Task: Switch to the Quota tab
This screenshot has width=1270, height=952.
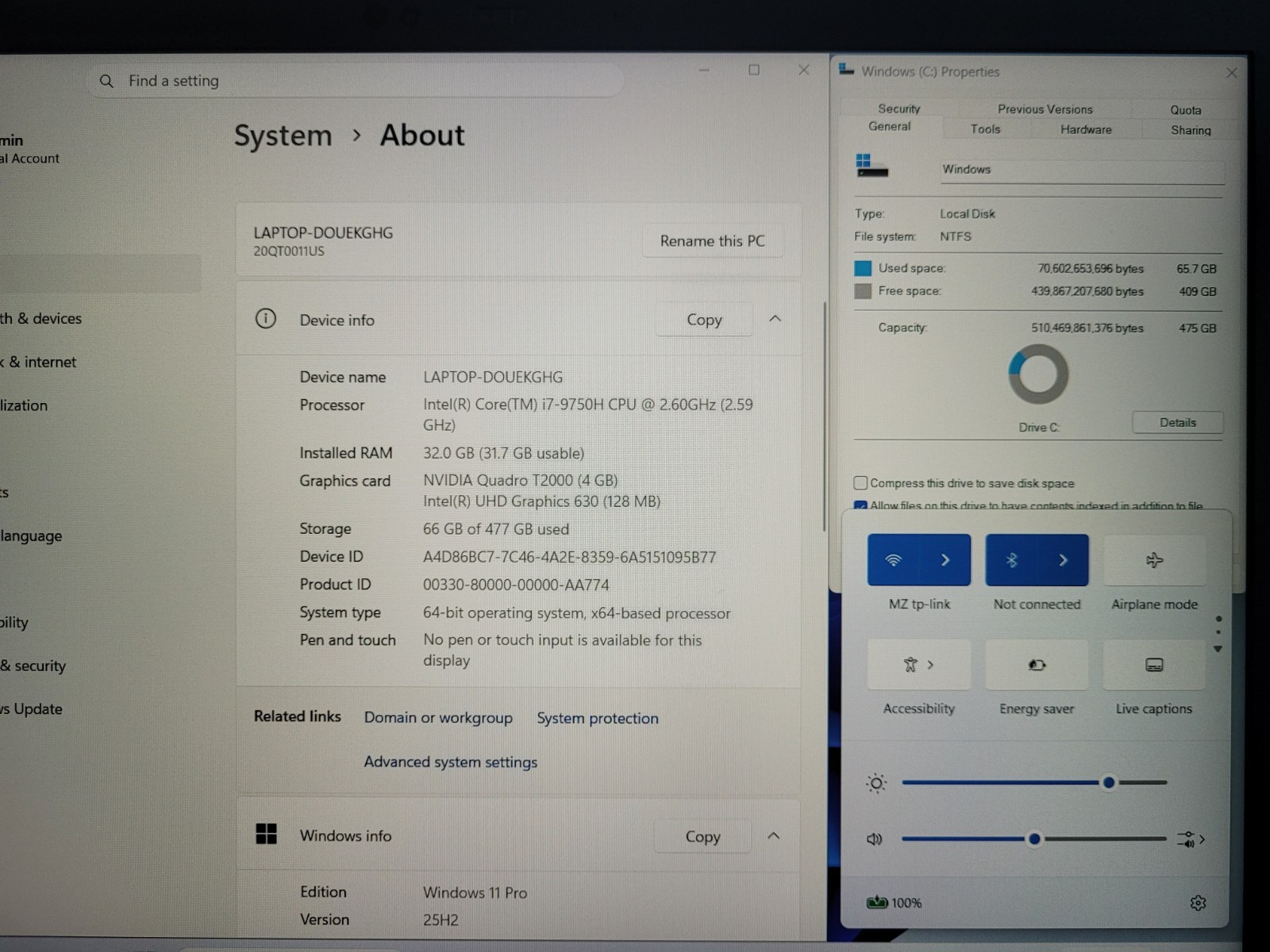Action: coord(1185,110)
